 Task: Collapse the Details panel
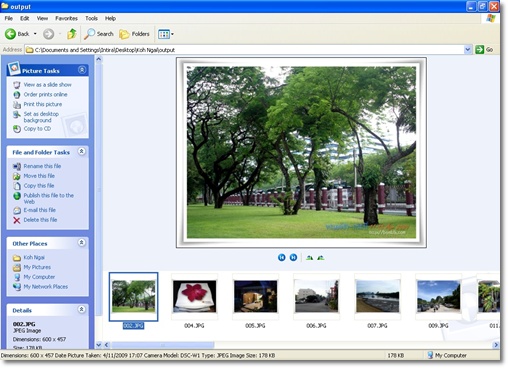pos(81,309)
